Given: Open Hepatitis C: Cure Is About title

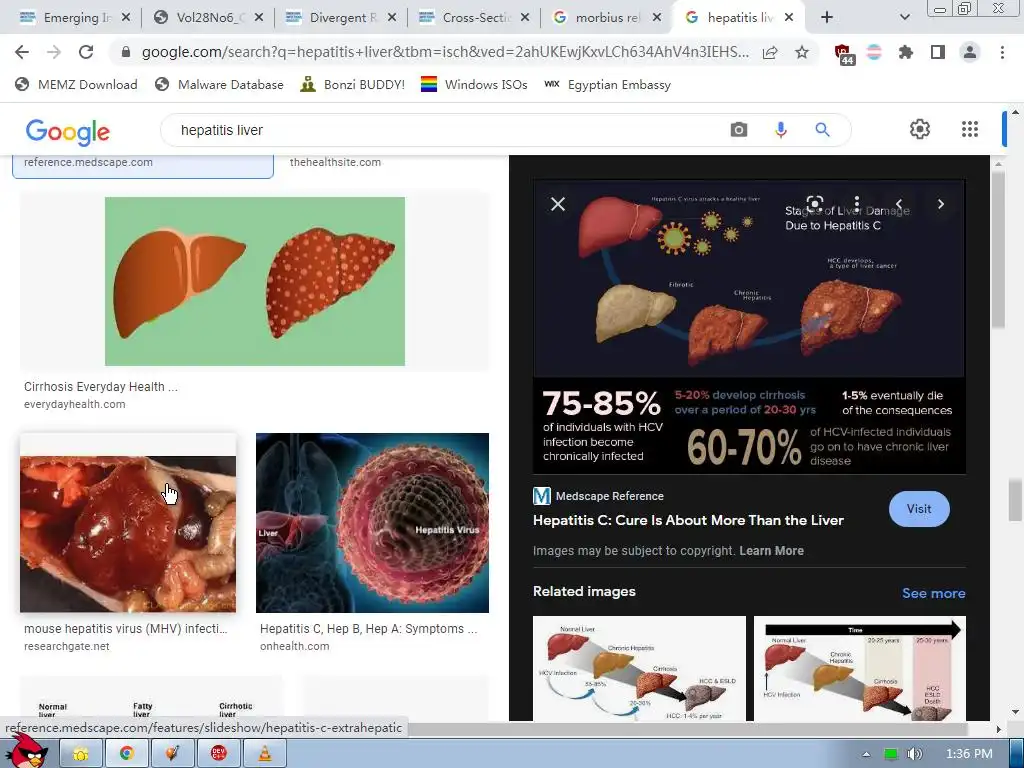Looking at the screenshot, I should pos(688,520).
